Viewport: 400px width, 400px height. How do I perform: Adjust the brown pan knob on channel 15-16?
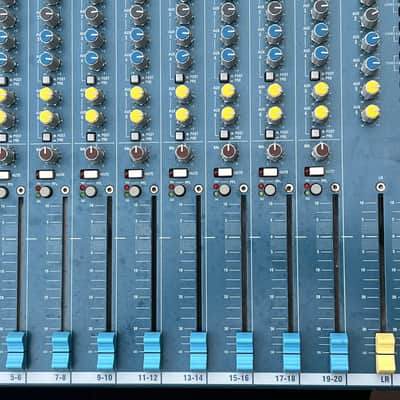[229, 152]
